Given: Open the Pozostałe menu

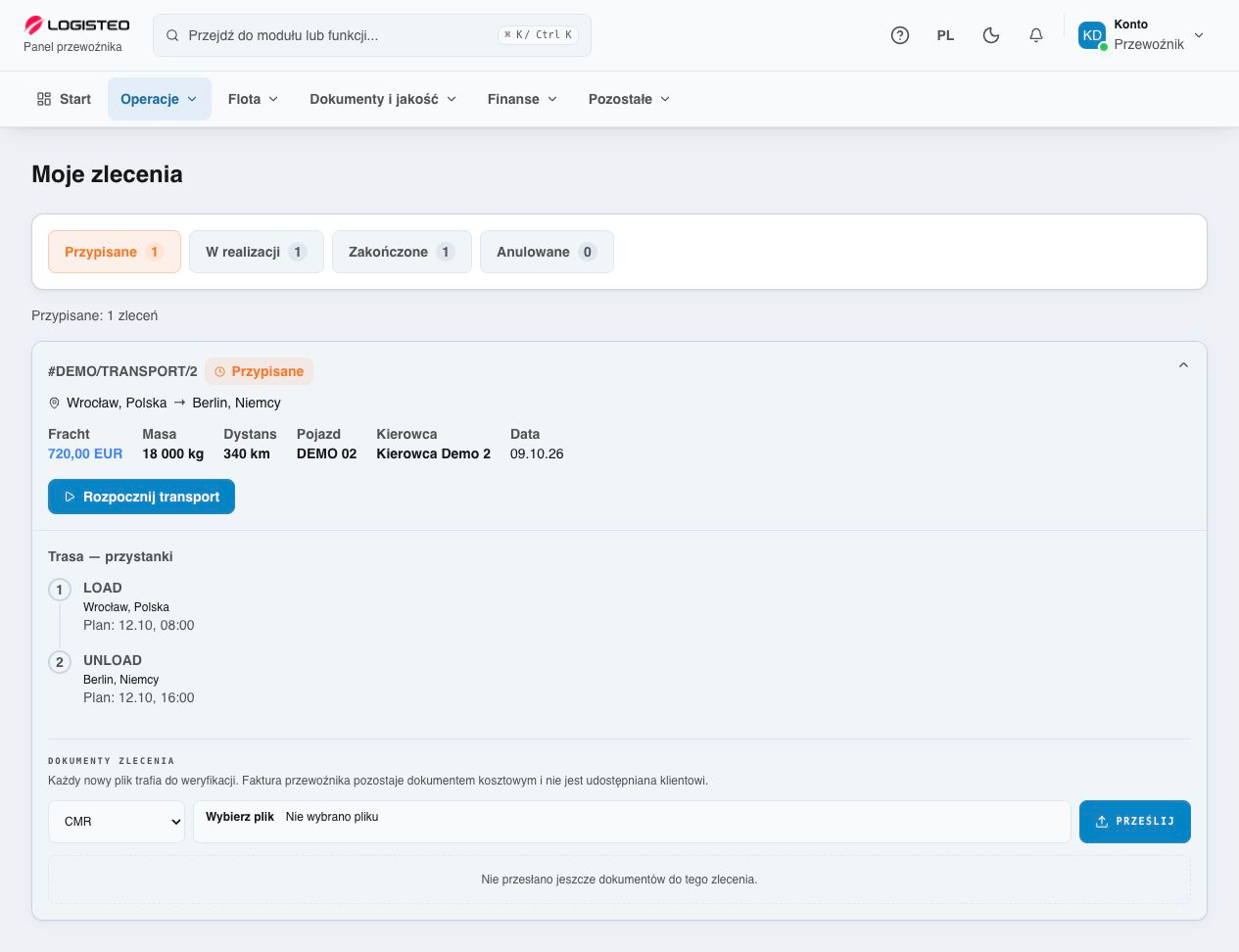Looking at the screenshot, I should (629, 99).
